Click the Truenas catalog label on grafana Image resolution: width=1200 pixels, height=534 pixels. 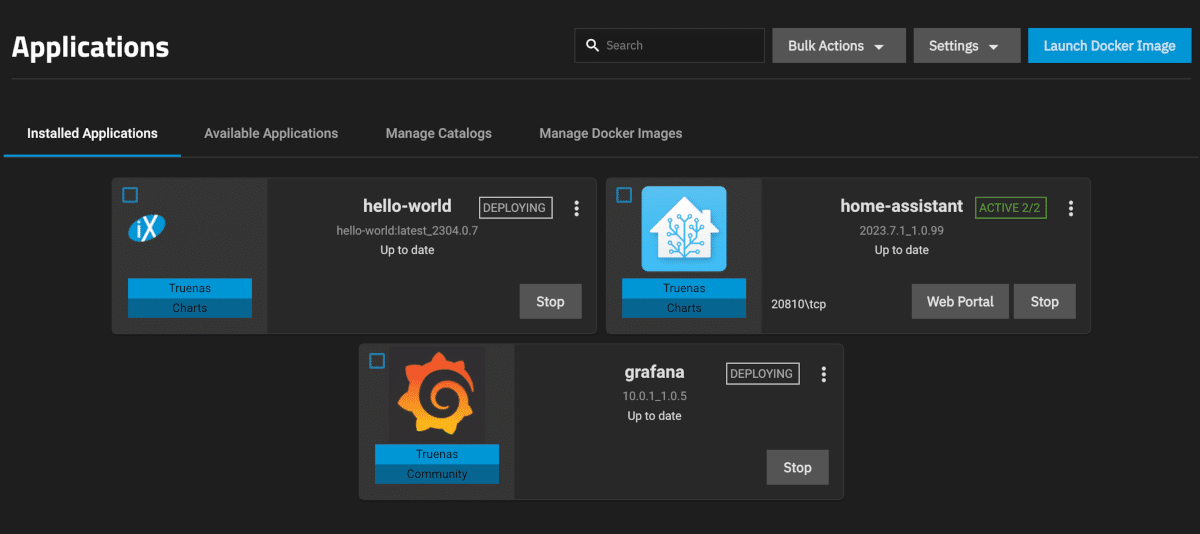(x=437, y=454)
